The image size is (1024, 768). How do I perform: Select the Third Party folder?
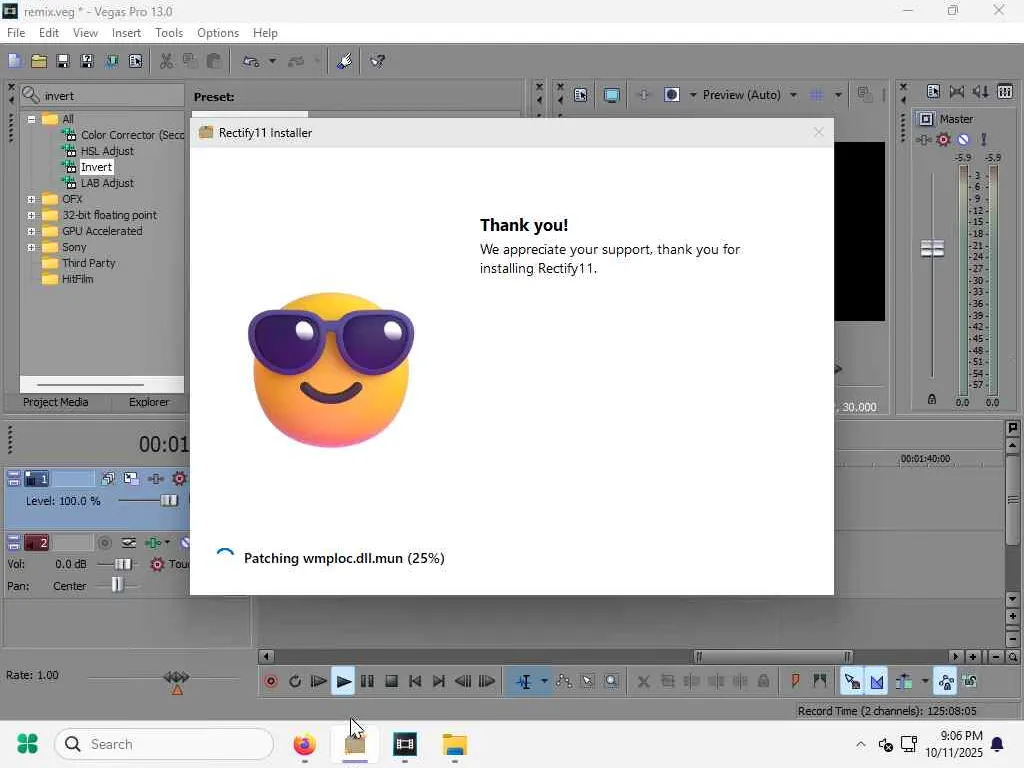click(88, 263)
